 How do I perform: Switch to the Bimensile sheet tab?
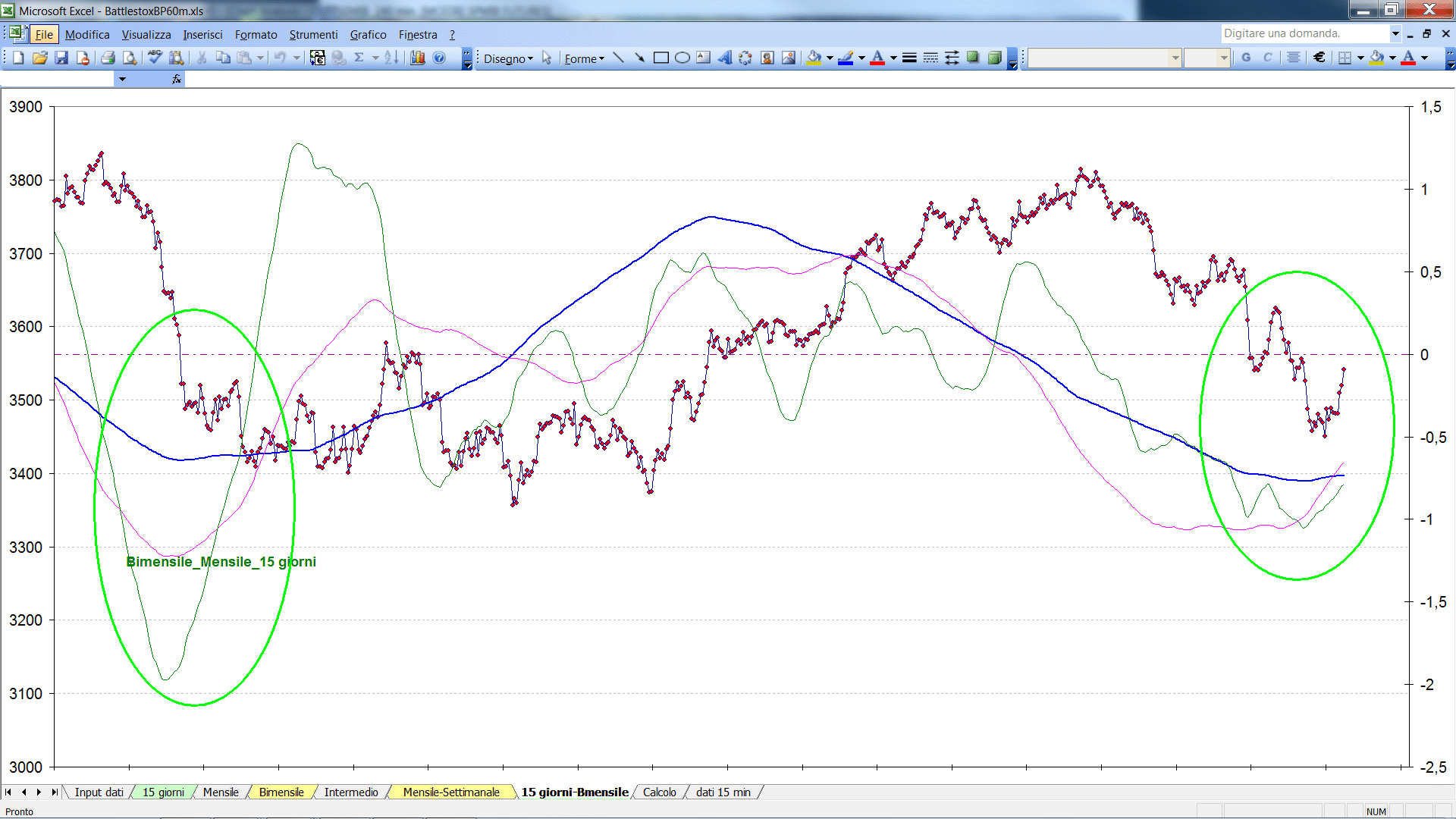[281, 792]
